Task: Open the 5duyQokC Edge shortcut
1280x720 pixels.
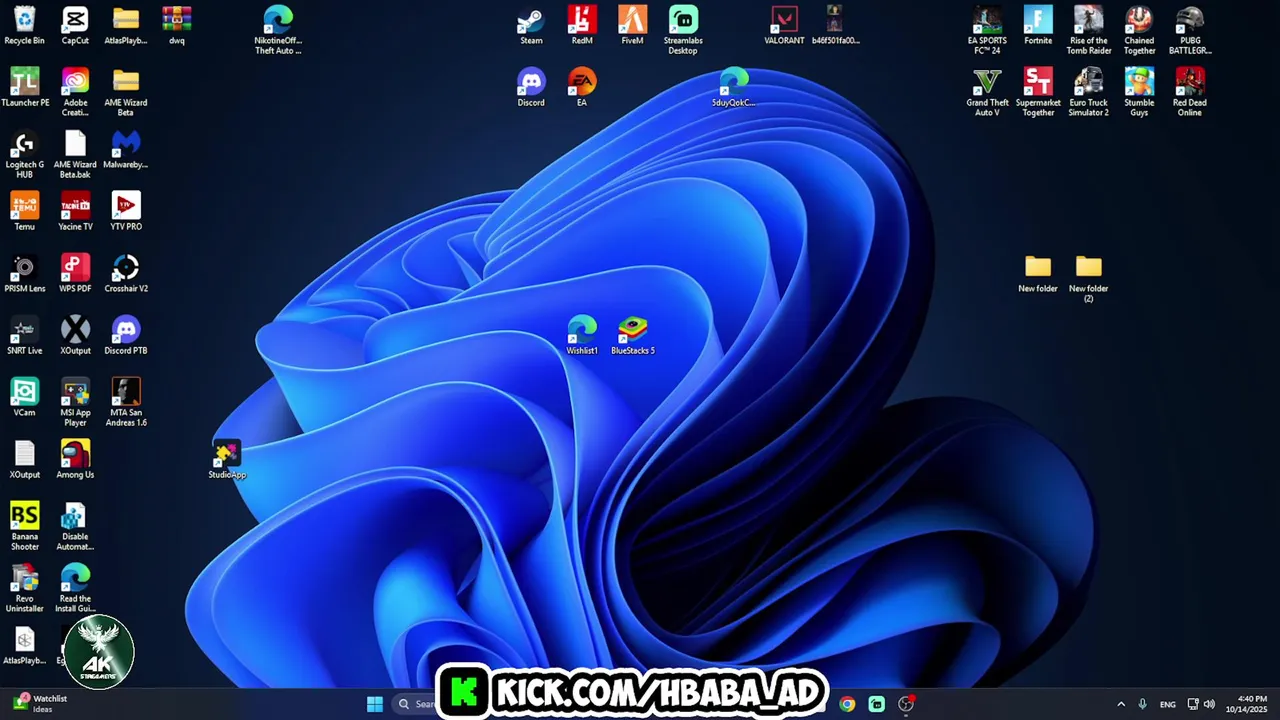Action: tap(733, 88)
